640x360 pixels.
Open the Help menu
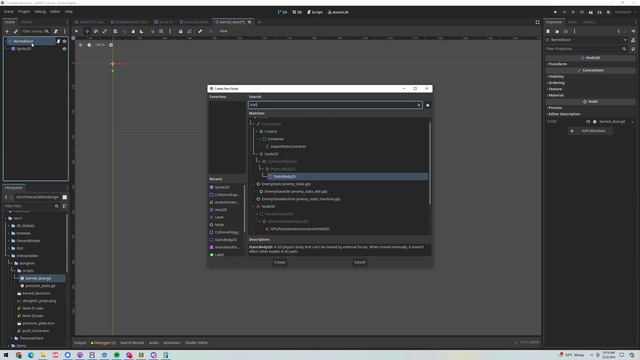tap(69, 12)
